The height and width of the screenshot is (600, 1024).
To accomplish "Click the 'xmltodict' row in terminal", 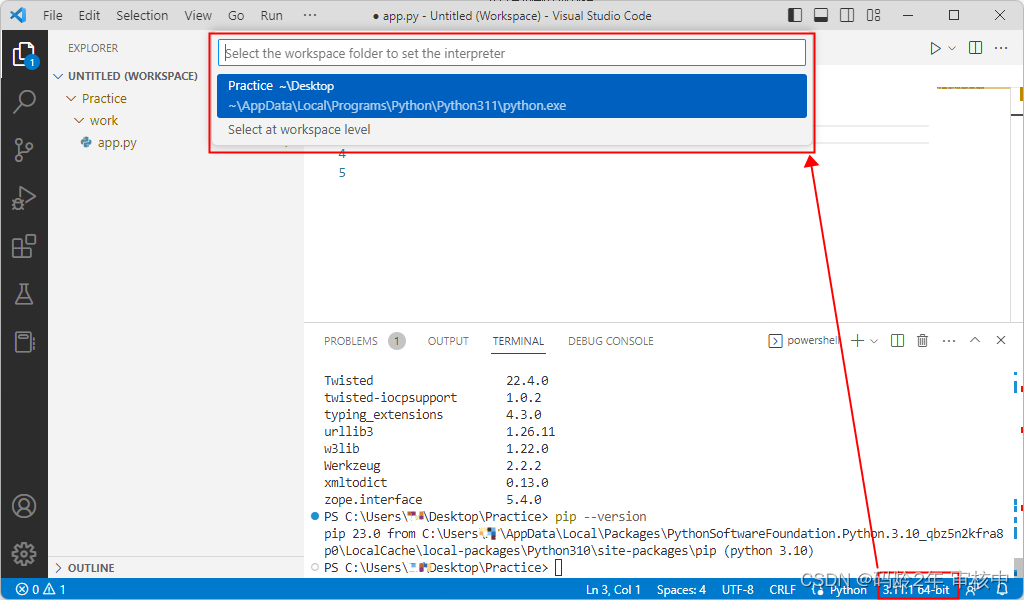I will (436, 482).
